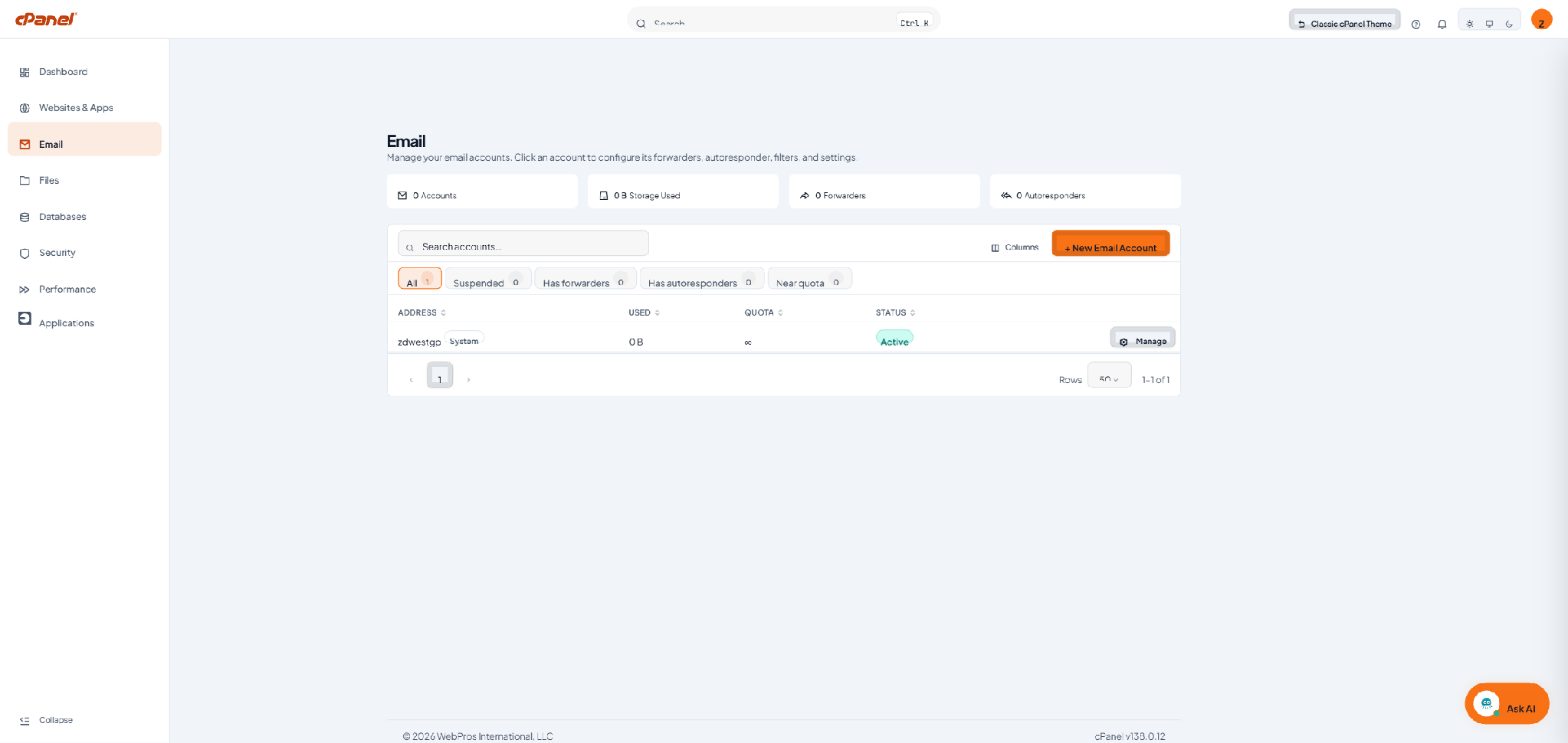Screen dimensions: 1568x743
Task: Click New Email Account button
Action: coord(1110,244)
